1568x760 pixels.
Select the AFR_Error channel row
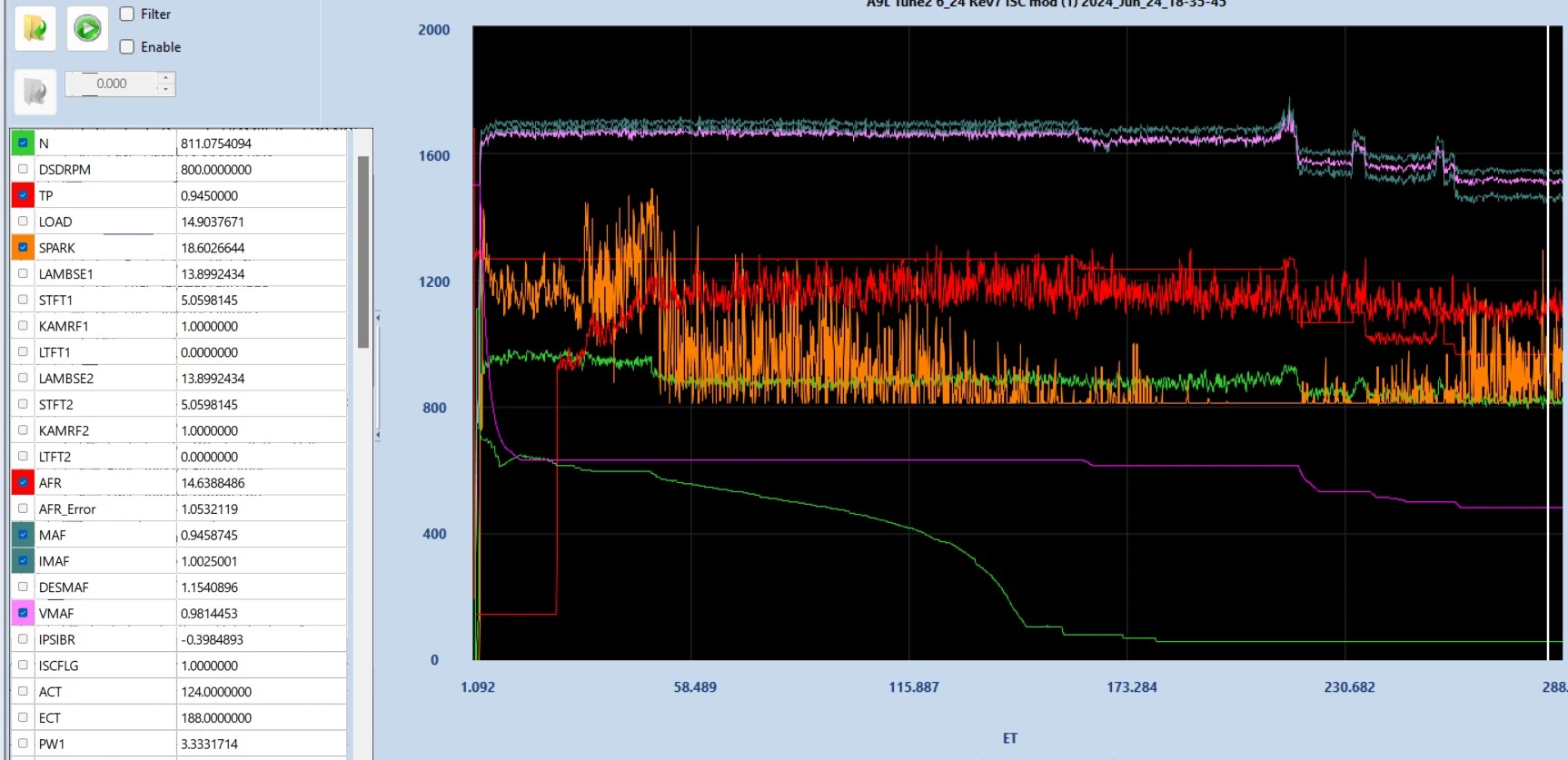click(178, 508)
